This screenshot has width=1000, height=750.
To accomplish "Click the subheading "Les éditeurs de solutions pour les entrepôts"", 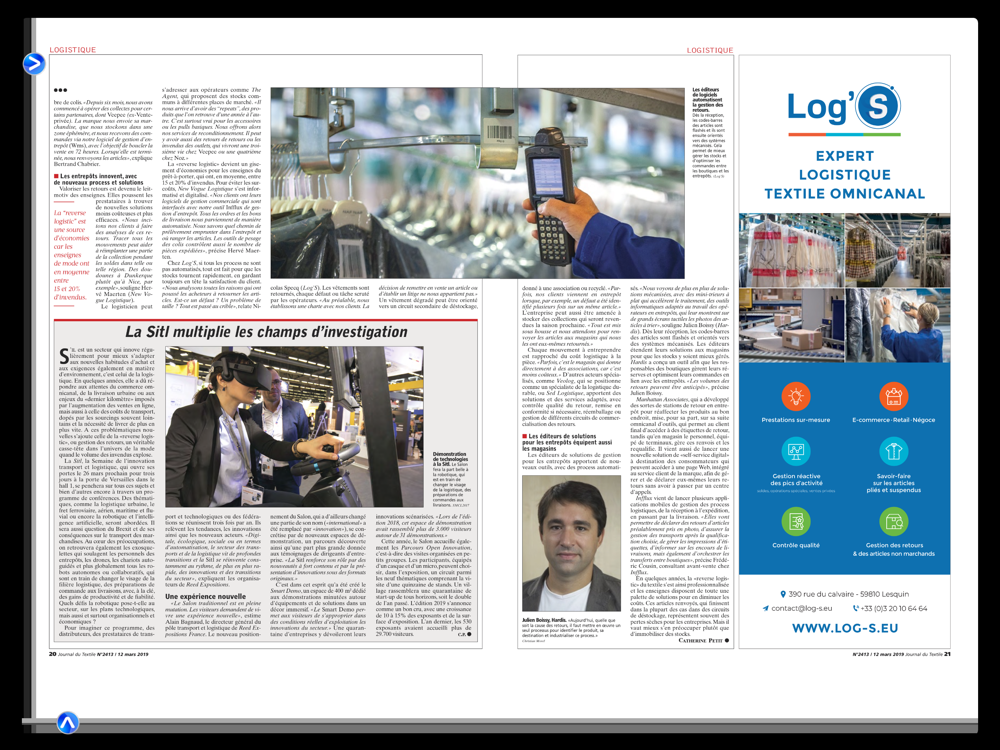I will point(568,443).
